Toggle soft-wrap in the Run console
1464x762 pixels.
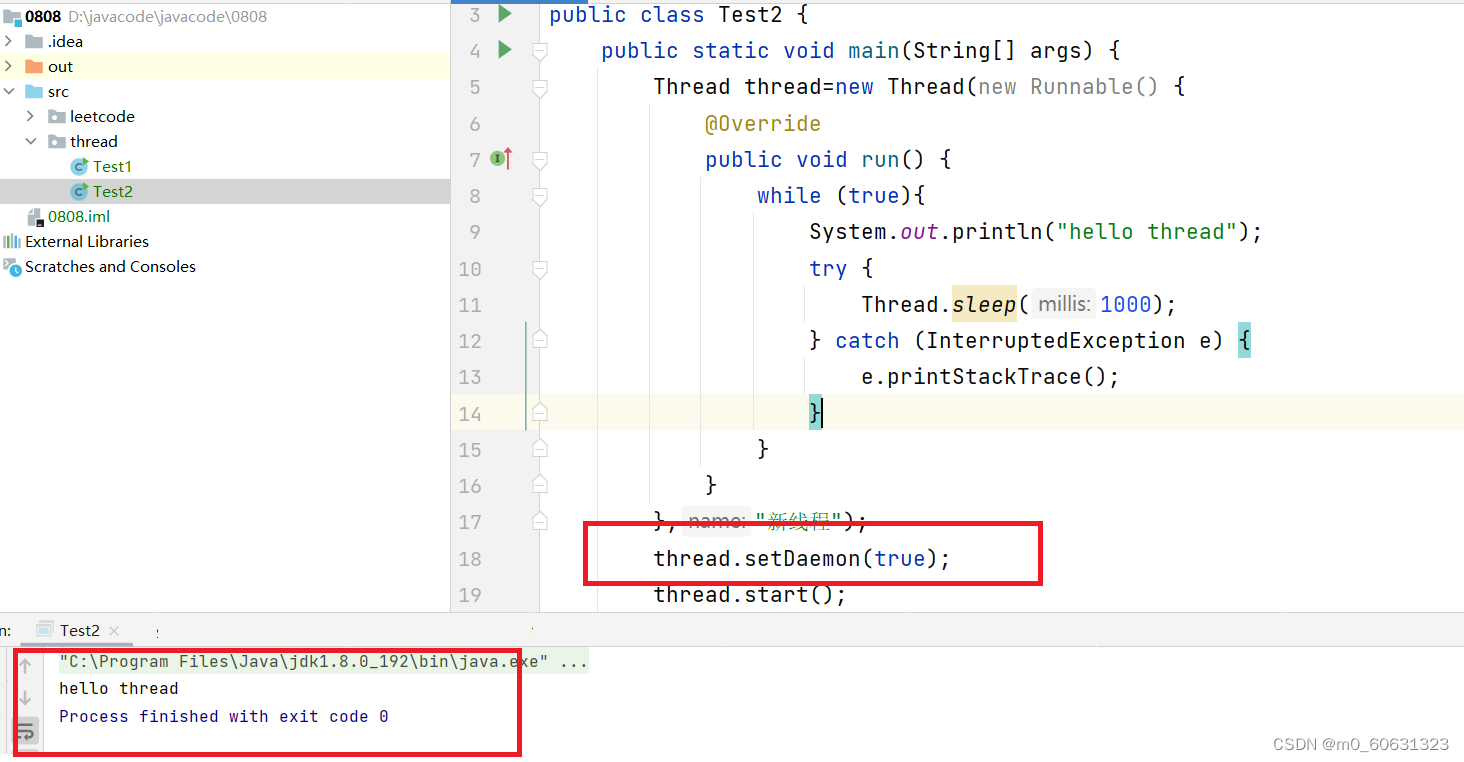[x=26, y=731]
